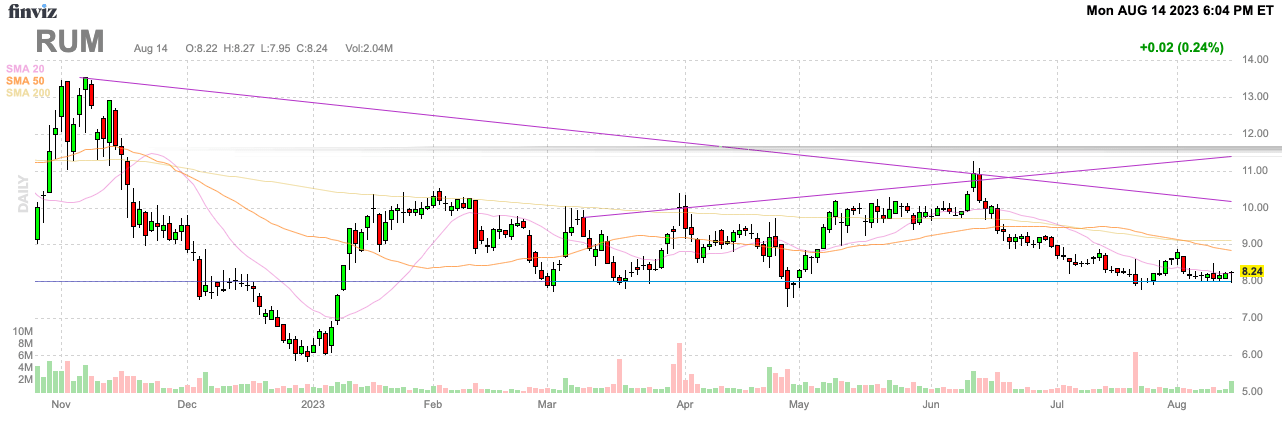
Task: Click the Jun label on time axis
Action: pos(932,405)
